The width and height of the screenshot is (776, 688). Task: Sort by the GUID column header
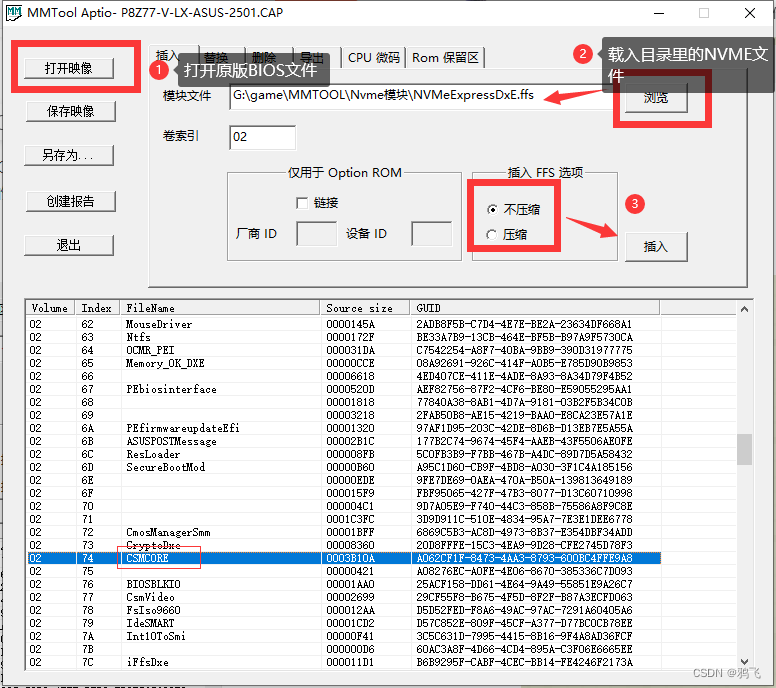click(534, 308)
